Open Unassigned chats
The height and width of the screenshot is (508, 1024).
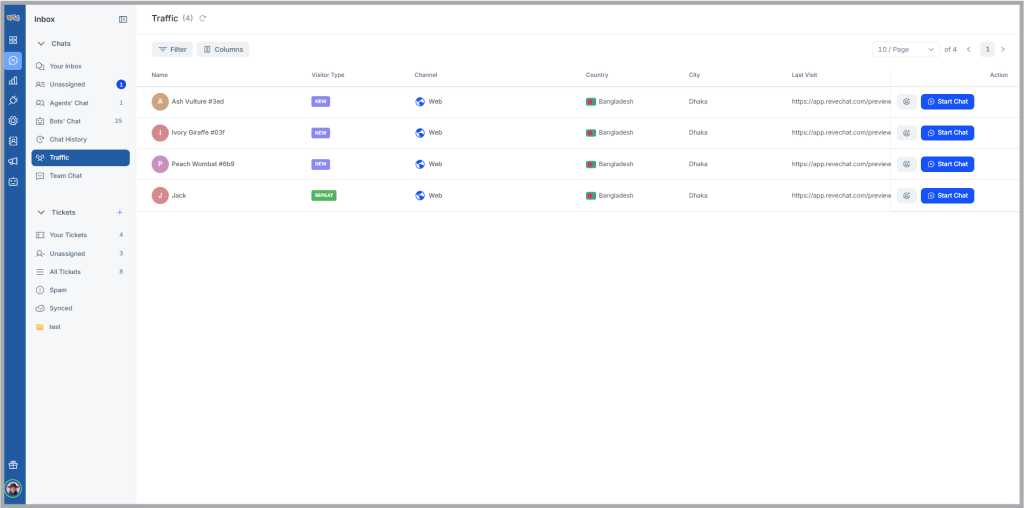coord(80,85)
